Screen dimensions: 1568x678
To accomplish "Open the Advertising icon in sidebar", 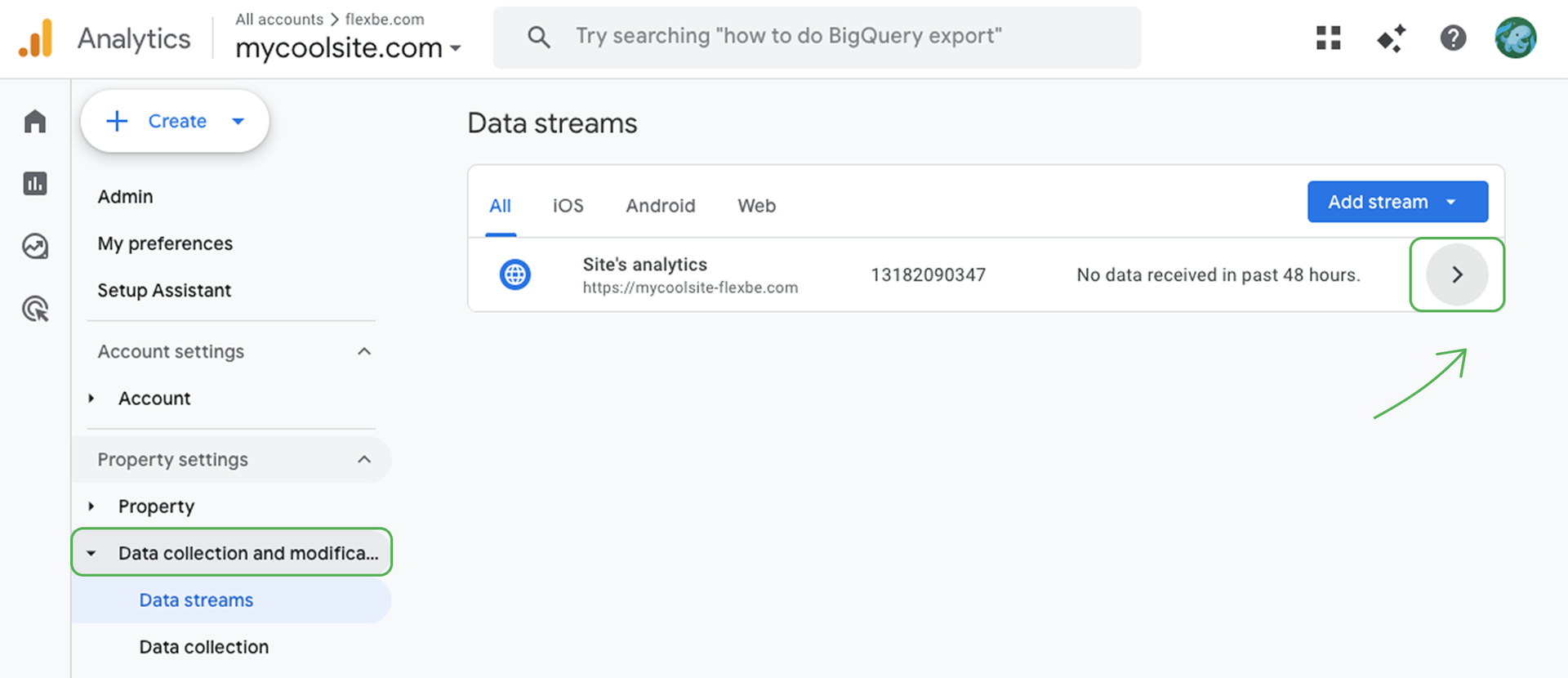I will click(35, 309).
